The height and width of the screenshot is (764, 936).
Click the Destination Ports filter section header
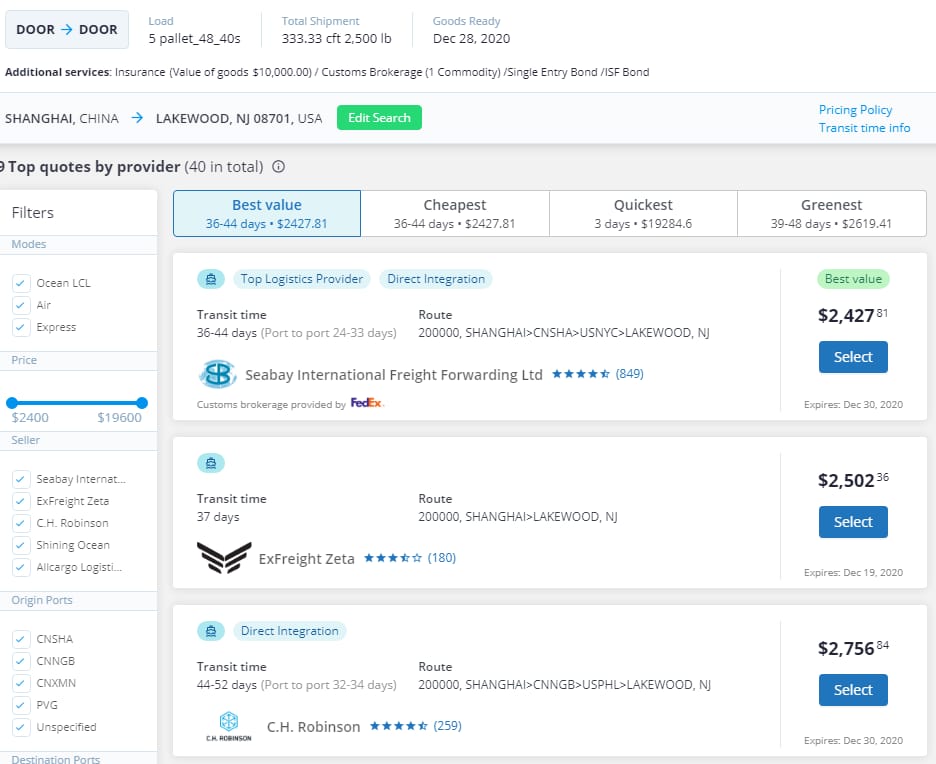click(78, 759)
